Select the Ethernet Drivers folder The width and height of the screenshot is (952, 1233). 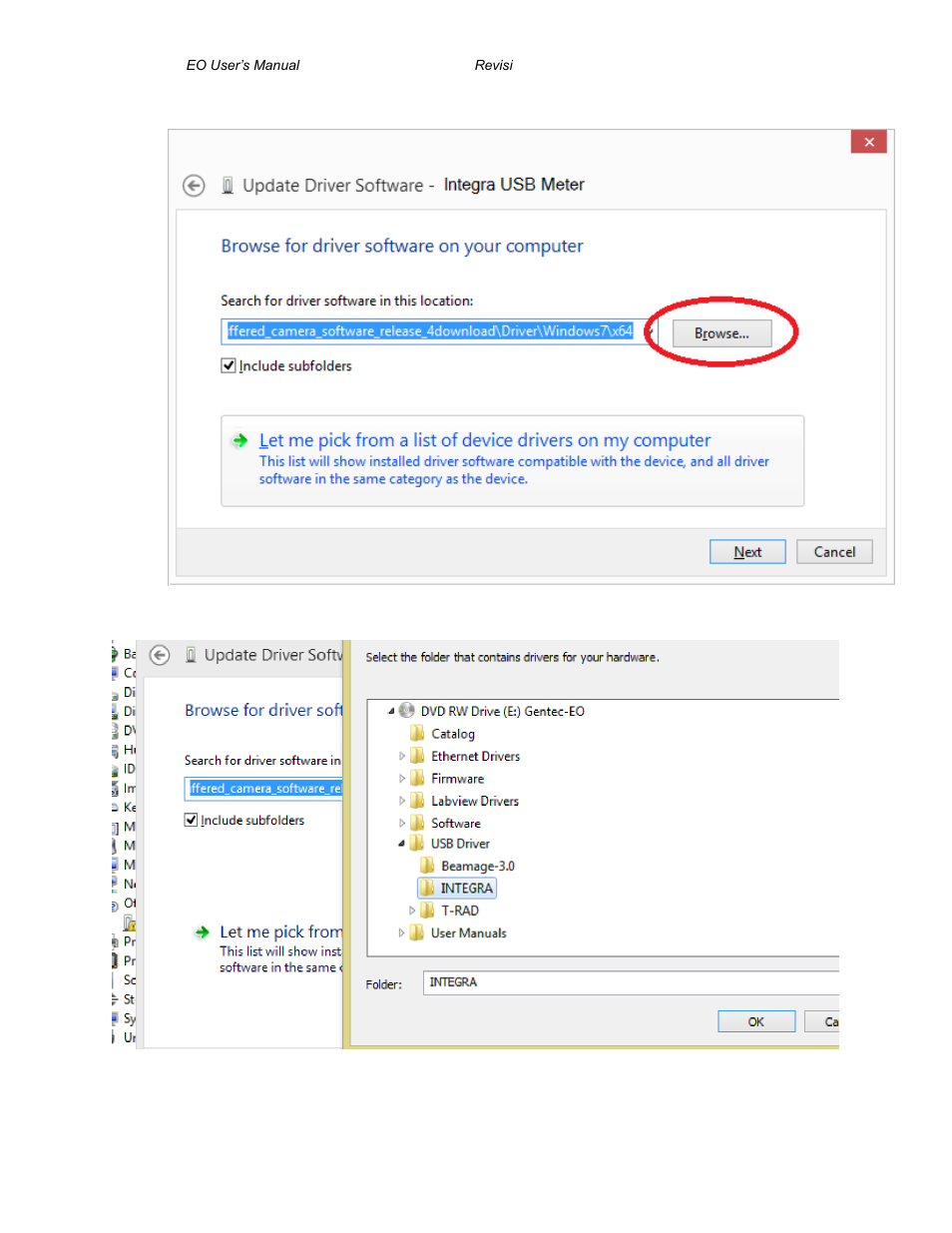coord(475,756)
